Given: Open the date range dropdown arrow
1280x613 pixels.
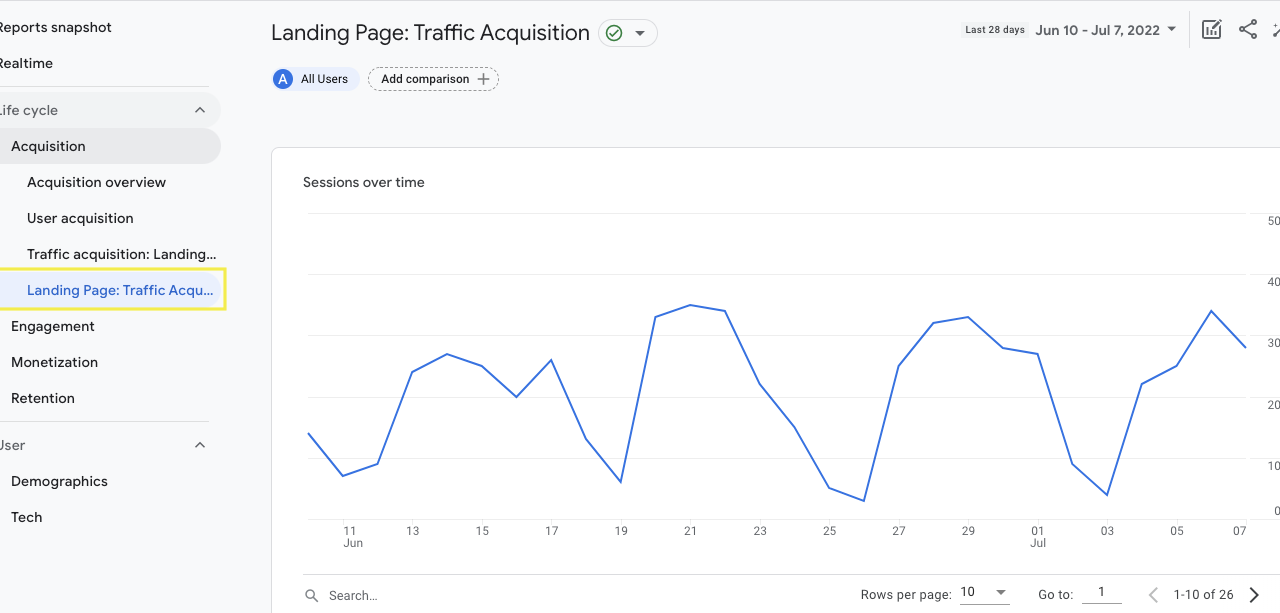Looking at the screenshot, I should point(1172,29).
